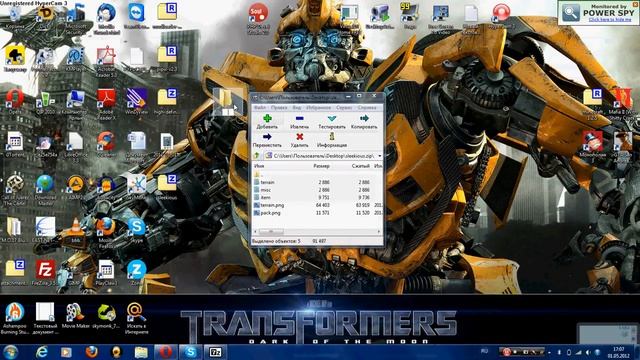640x360 pixels.
Task: Open the 'Избранное' menu in 7-Zip
Action: 319,108
